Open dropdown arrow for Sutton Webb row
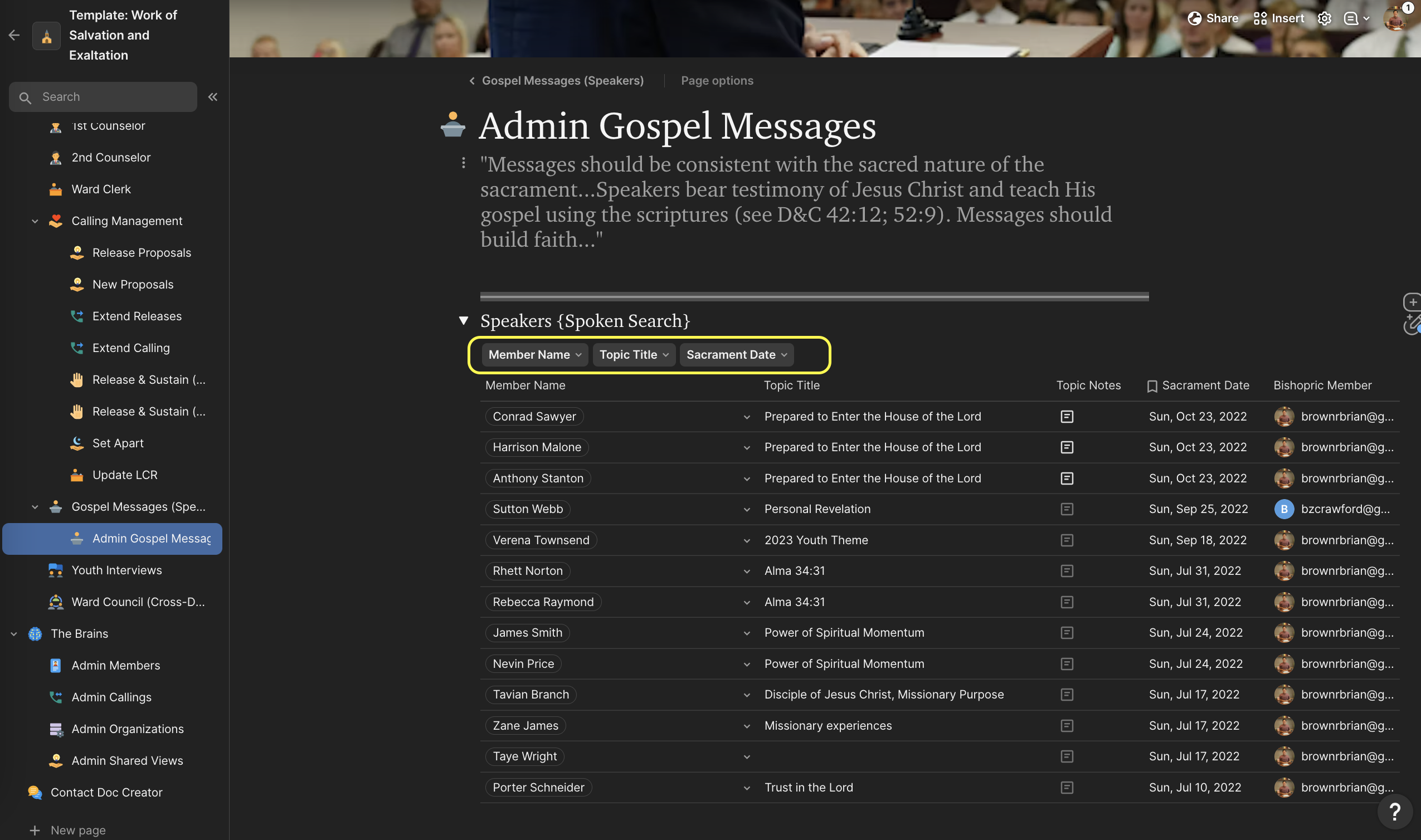The width and height of the screenshot is (1421, 840). [x=747, y=510]
